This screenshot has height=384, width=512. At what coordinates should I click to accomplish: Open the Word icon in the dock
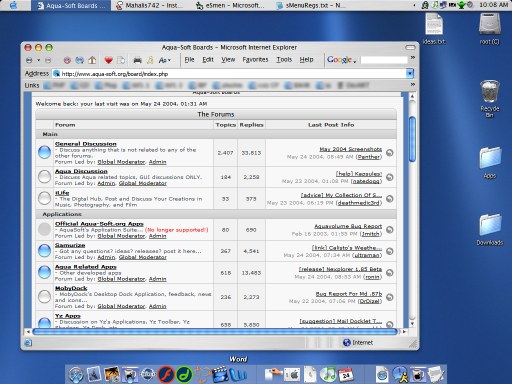[x=238, y=374]
